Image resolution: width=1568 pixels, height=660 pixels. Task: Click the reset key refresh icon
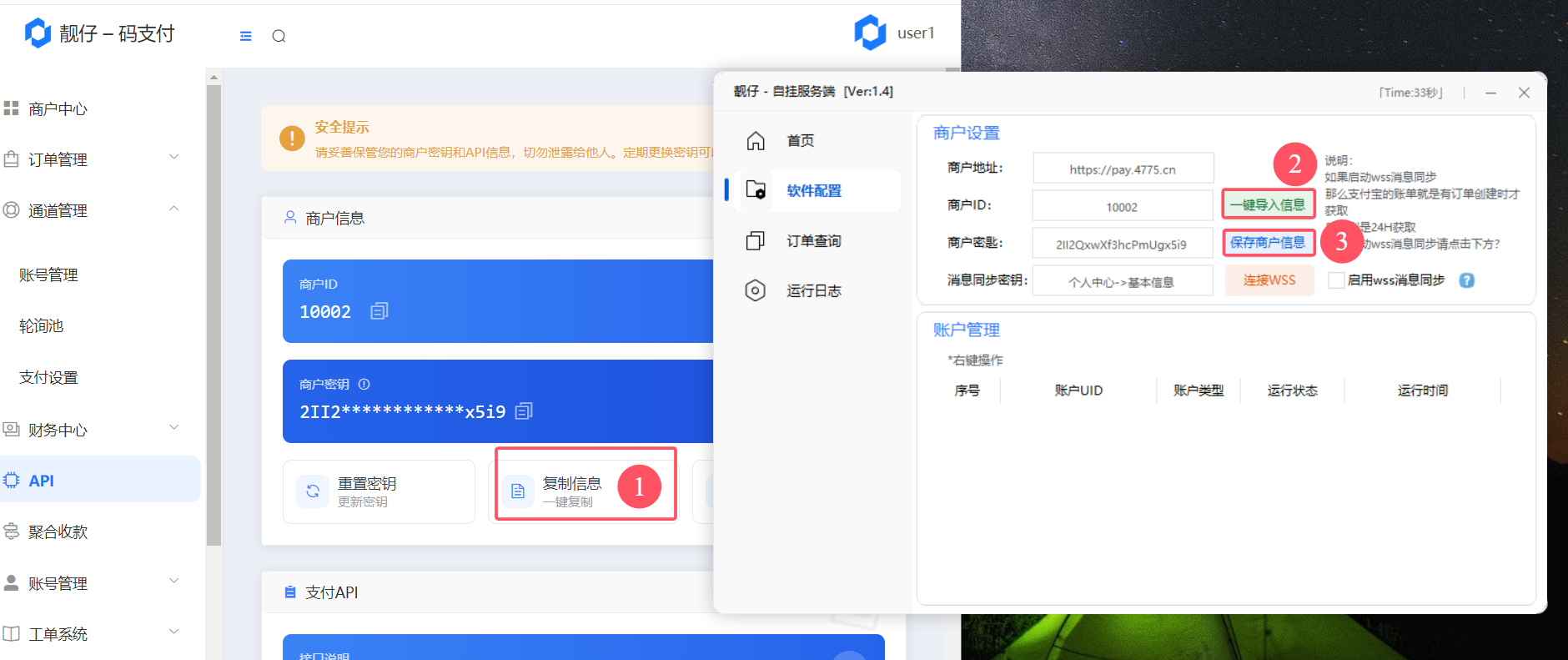[x=313, y=491]
